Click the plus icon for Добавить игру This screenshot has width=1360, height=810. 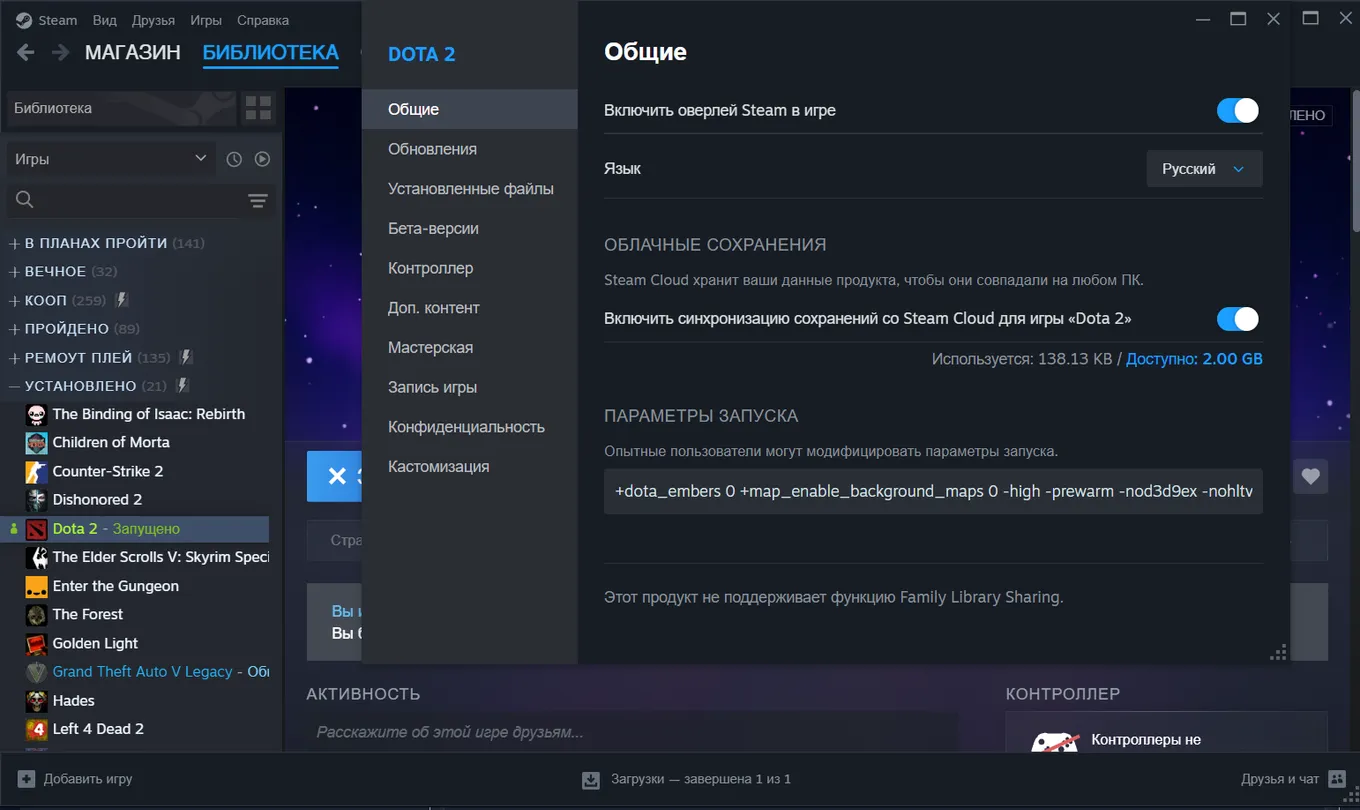point(26,779)
